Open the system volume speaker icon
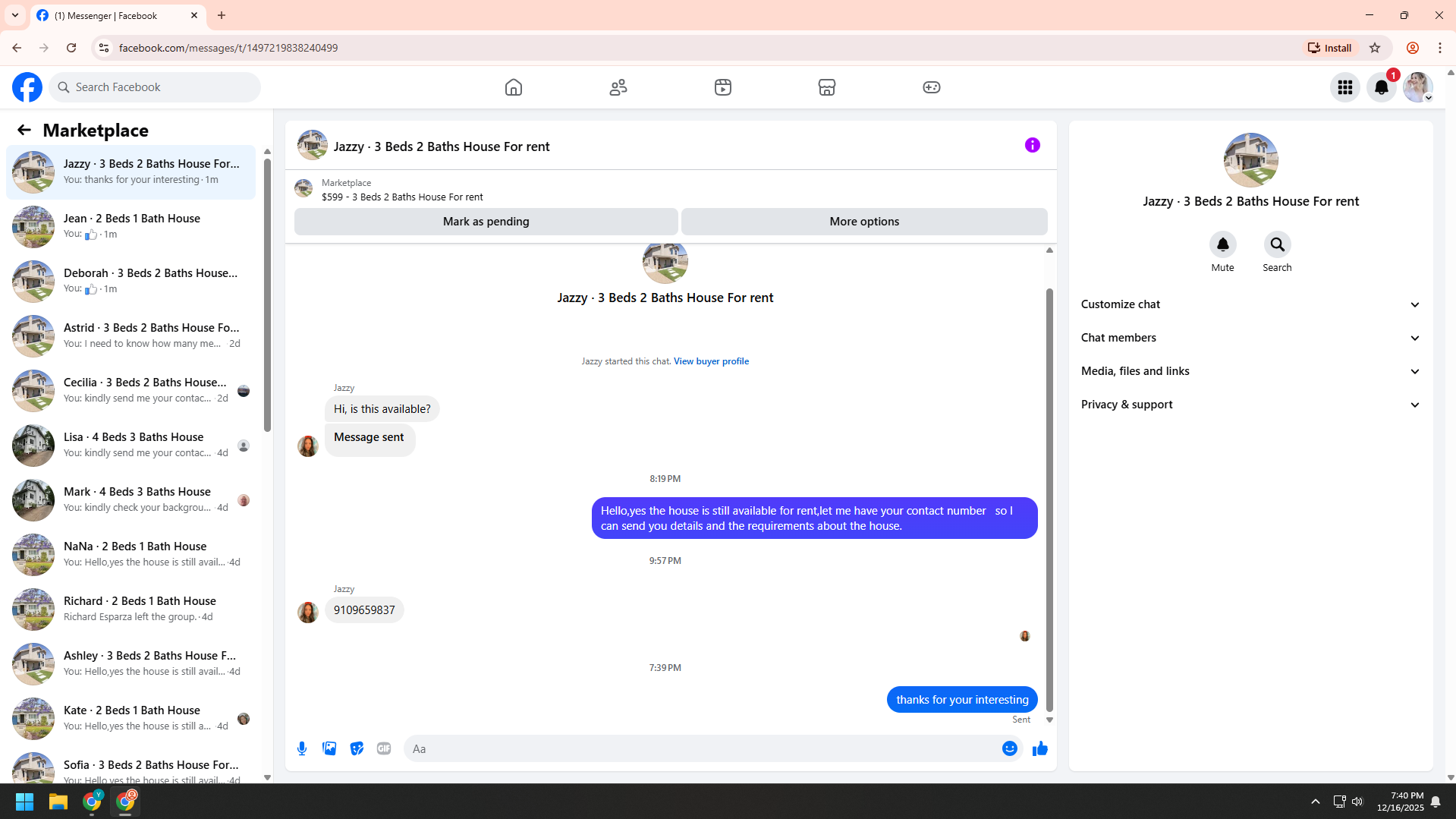1456x819 pixels. tap(1357, 802)
